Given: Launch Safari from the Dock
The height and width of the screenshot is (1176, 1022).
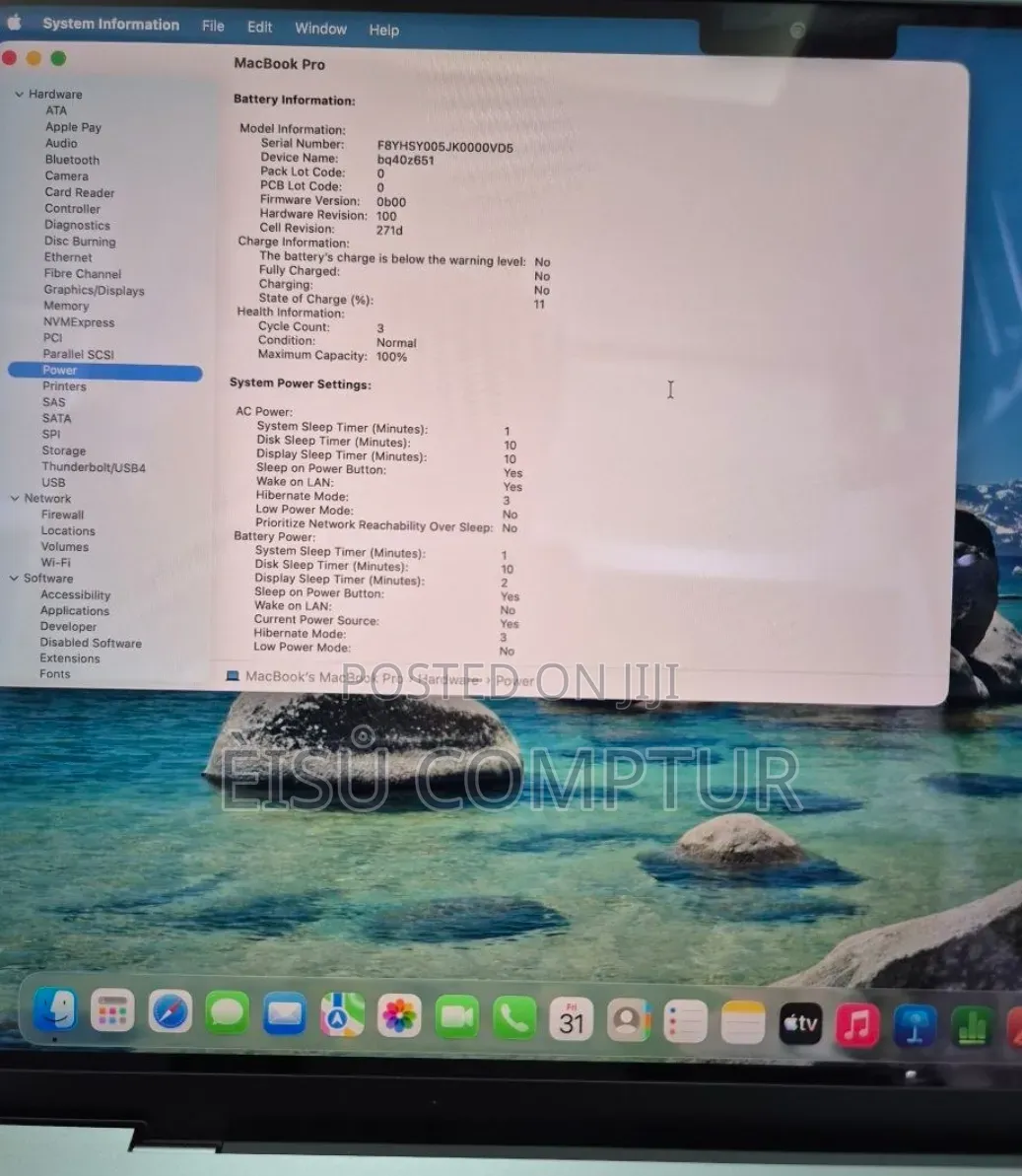Looking at the screenshot, I should 170,1011.
